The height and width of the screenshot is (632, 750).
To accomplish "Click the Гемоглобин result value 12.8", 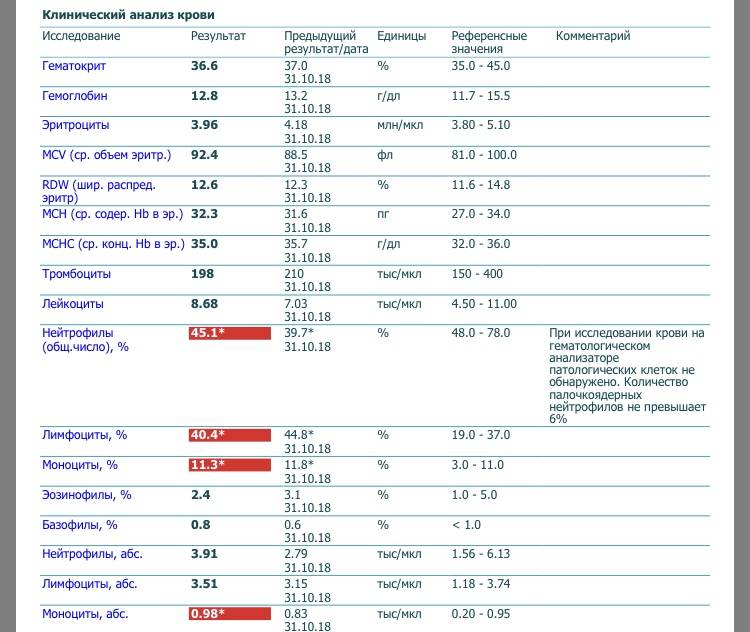I will tap(204, 96).
